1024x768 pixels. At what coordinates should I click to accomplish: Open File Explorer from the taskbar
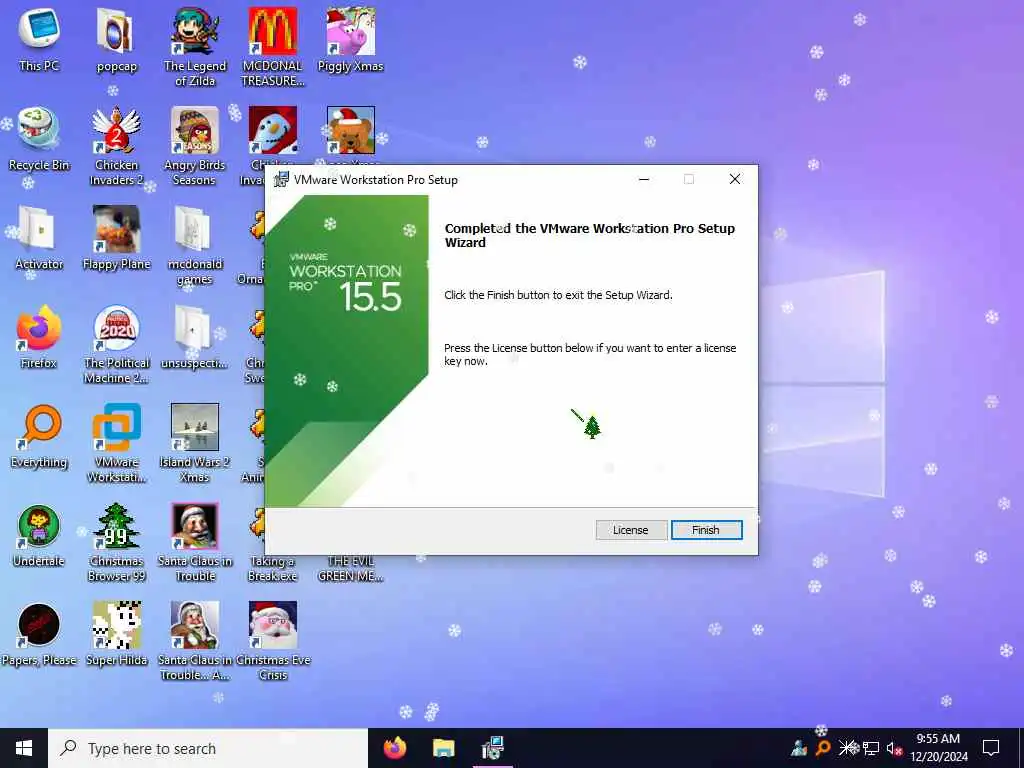443,748
